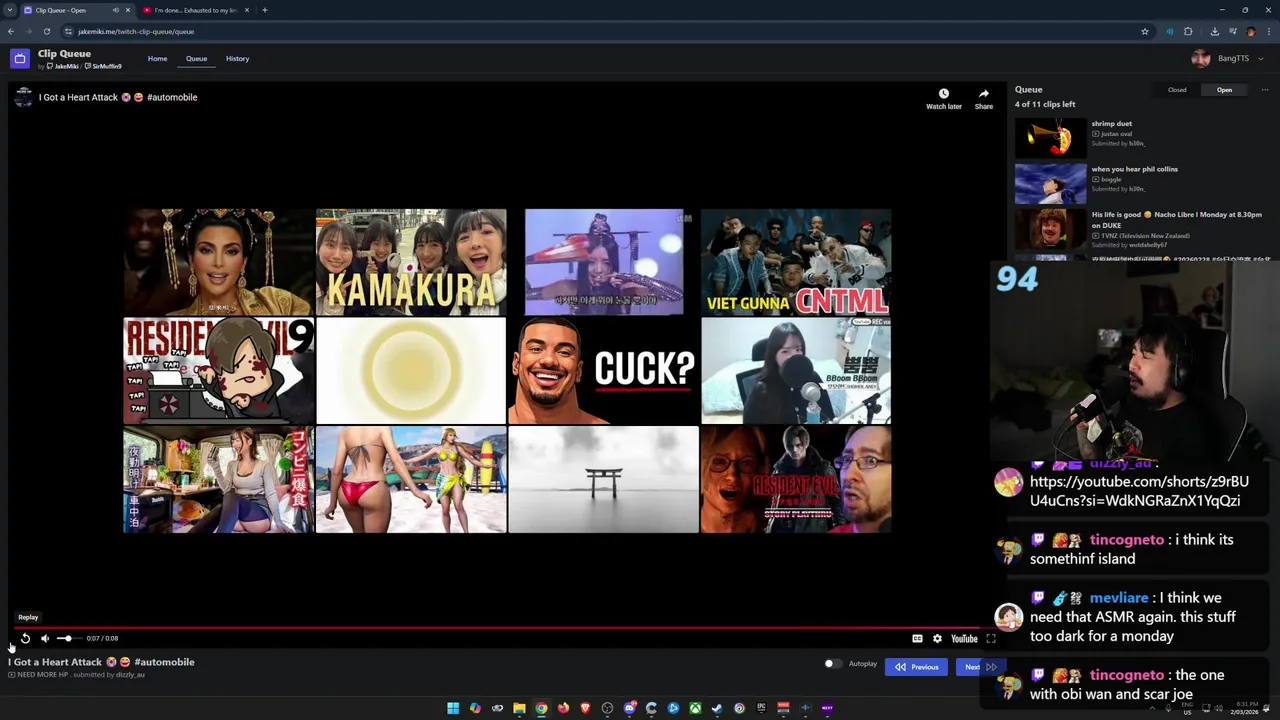Open a new browser tab
Screen dimensions: 1280x720
pos(264,10)
